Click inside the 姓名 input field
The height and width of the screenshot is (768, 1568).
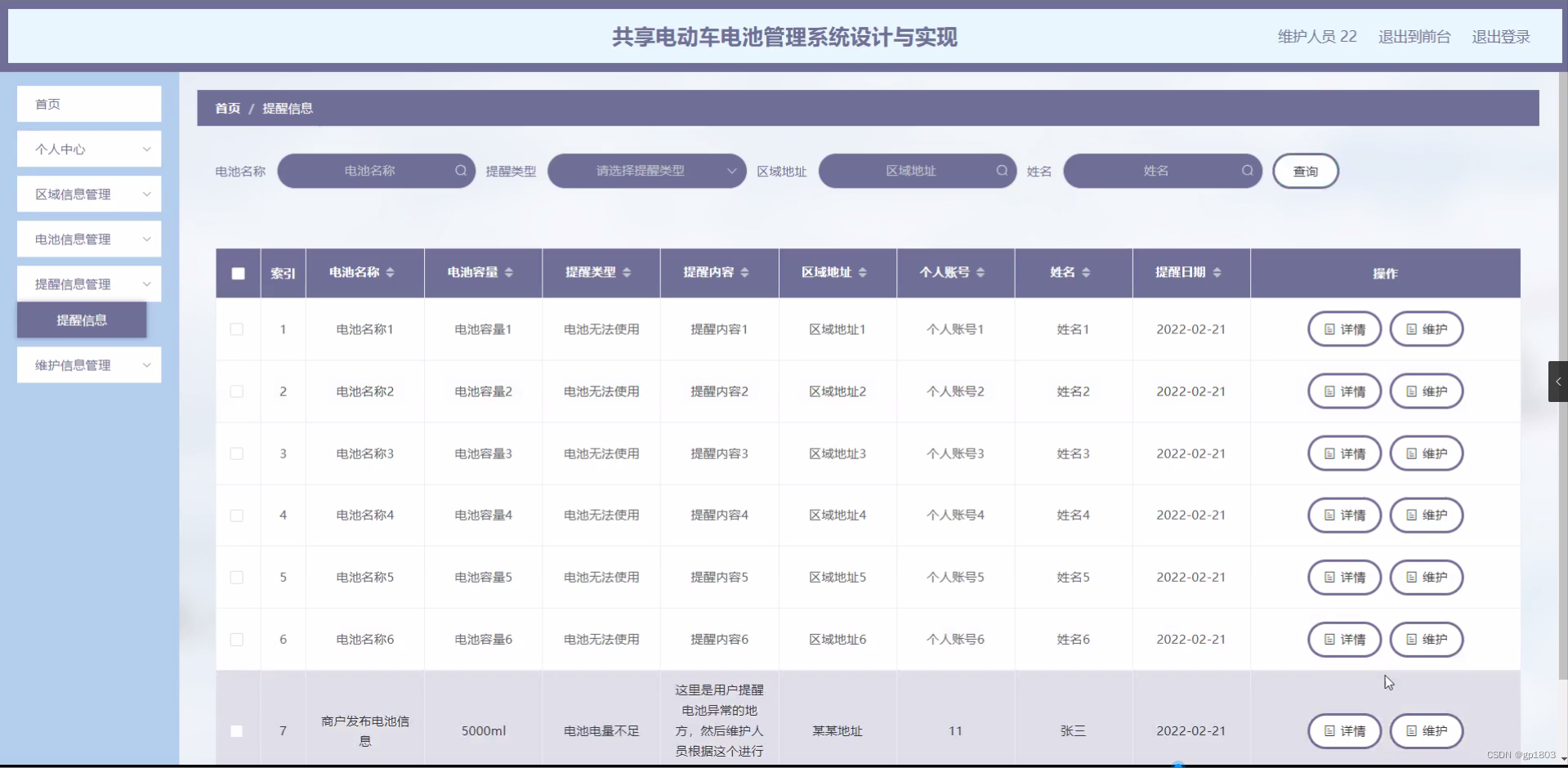click(x=1160, y=171)
